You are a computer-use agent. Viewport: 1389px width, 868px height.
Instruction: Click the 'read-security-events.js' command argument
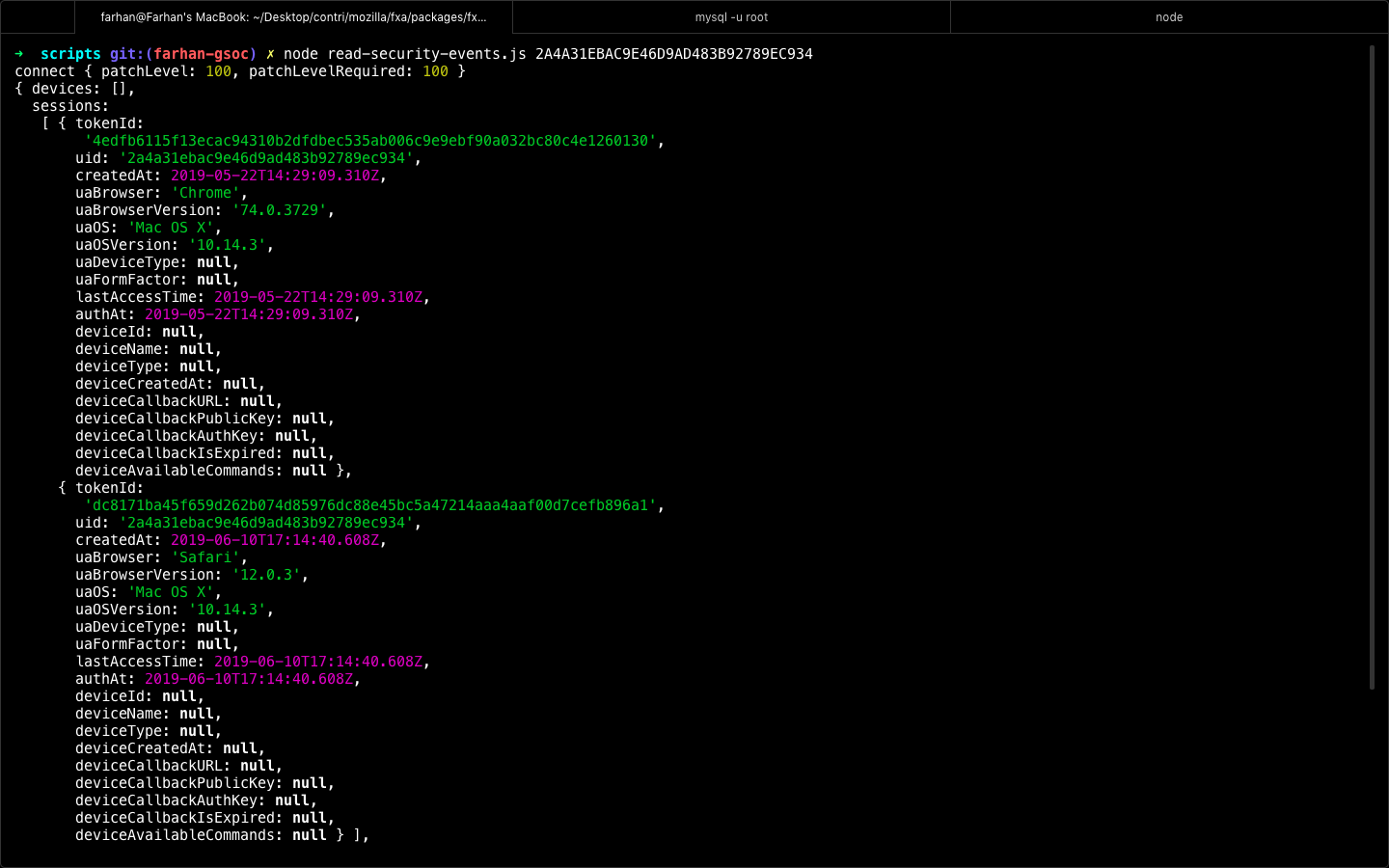(426, 54)
